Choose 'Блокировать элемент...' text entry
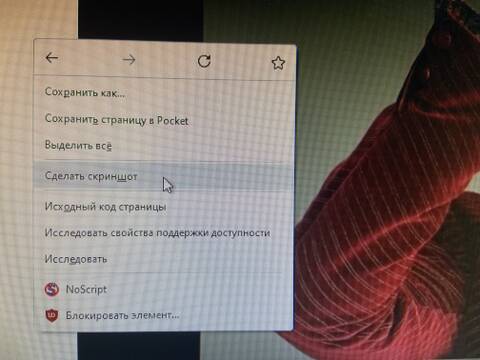The image size is (480, 360). click(122, 315)
